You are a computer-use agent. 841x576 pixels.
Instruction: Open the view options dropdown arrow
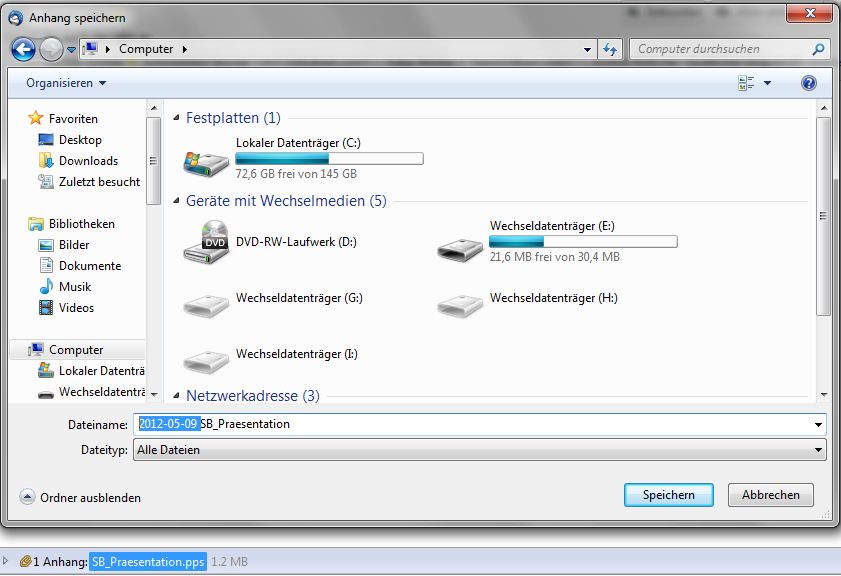(768, 83)
